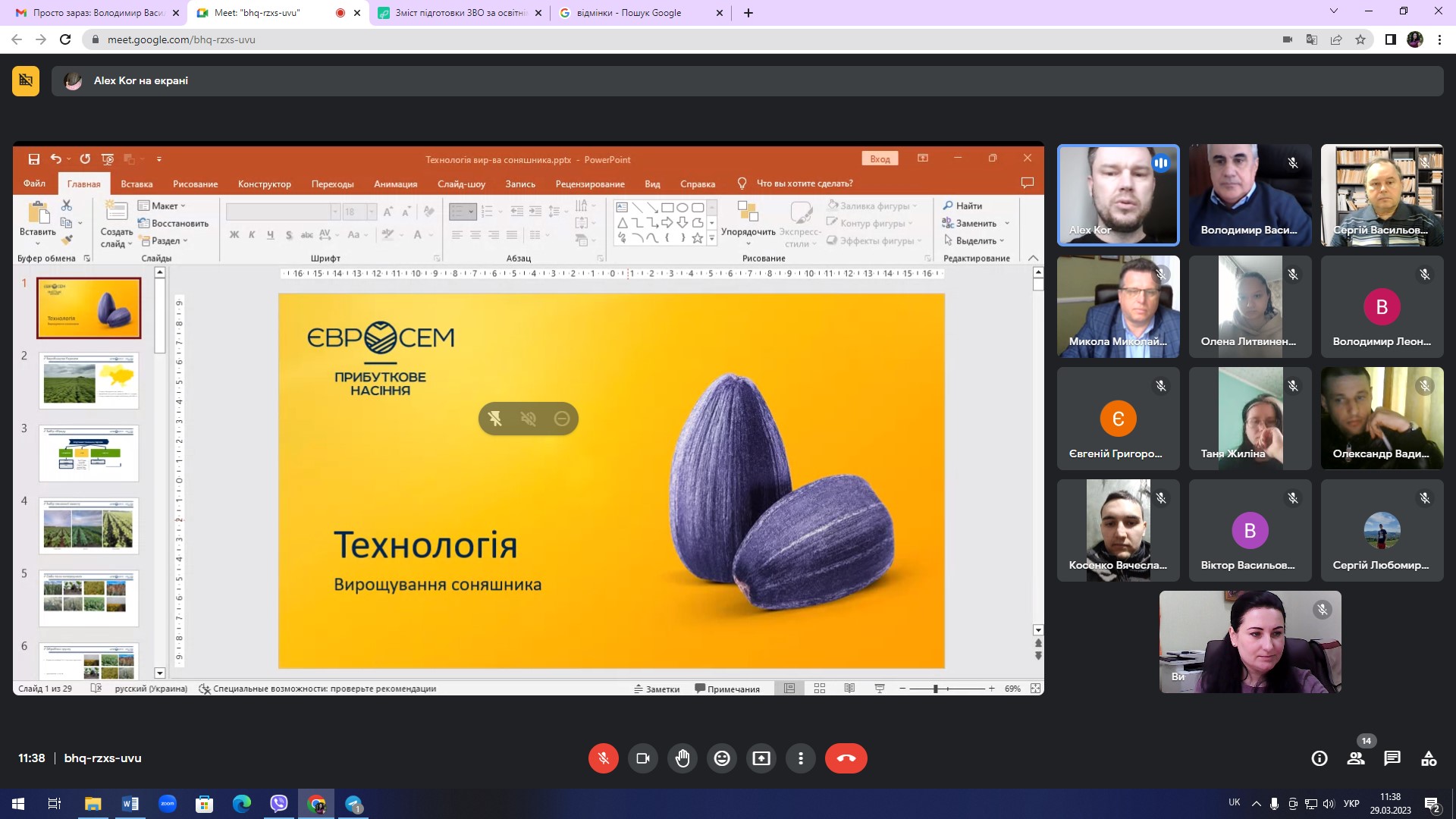The image size is (1456, 819).
Task: Select Alex Kor video tile
Action: 1119,195
